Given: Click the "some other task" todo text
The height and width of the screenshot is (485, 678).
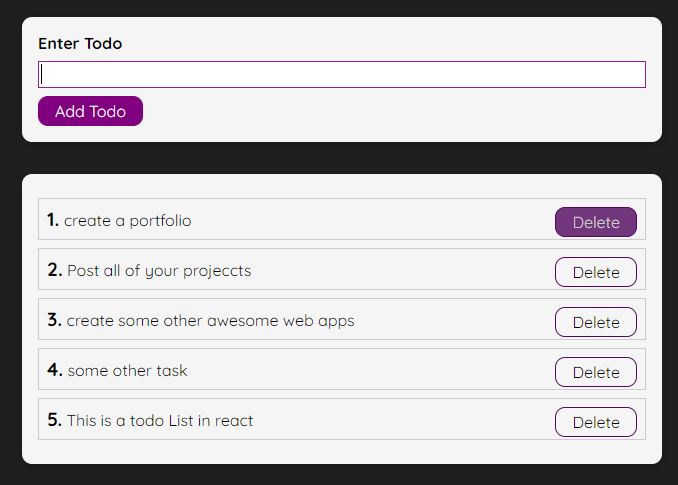Looking at the screenshot, I should coord(127,371).
